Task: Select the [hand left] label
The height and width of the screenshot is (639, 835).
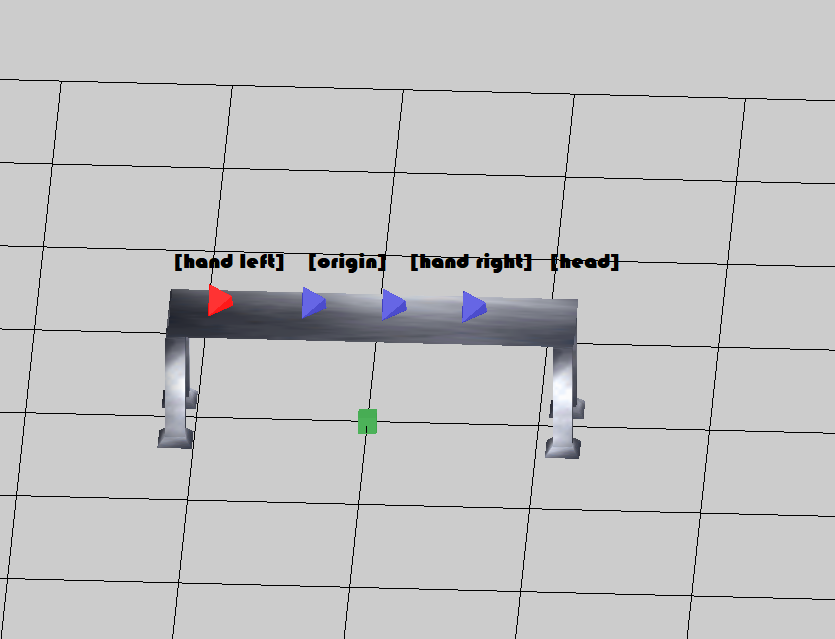Action: 229,261
